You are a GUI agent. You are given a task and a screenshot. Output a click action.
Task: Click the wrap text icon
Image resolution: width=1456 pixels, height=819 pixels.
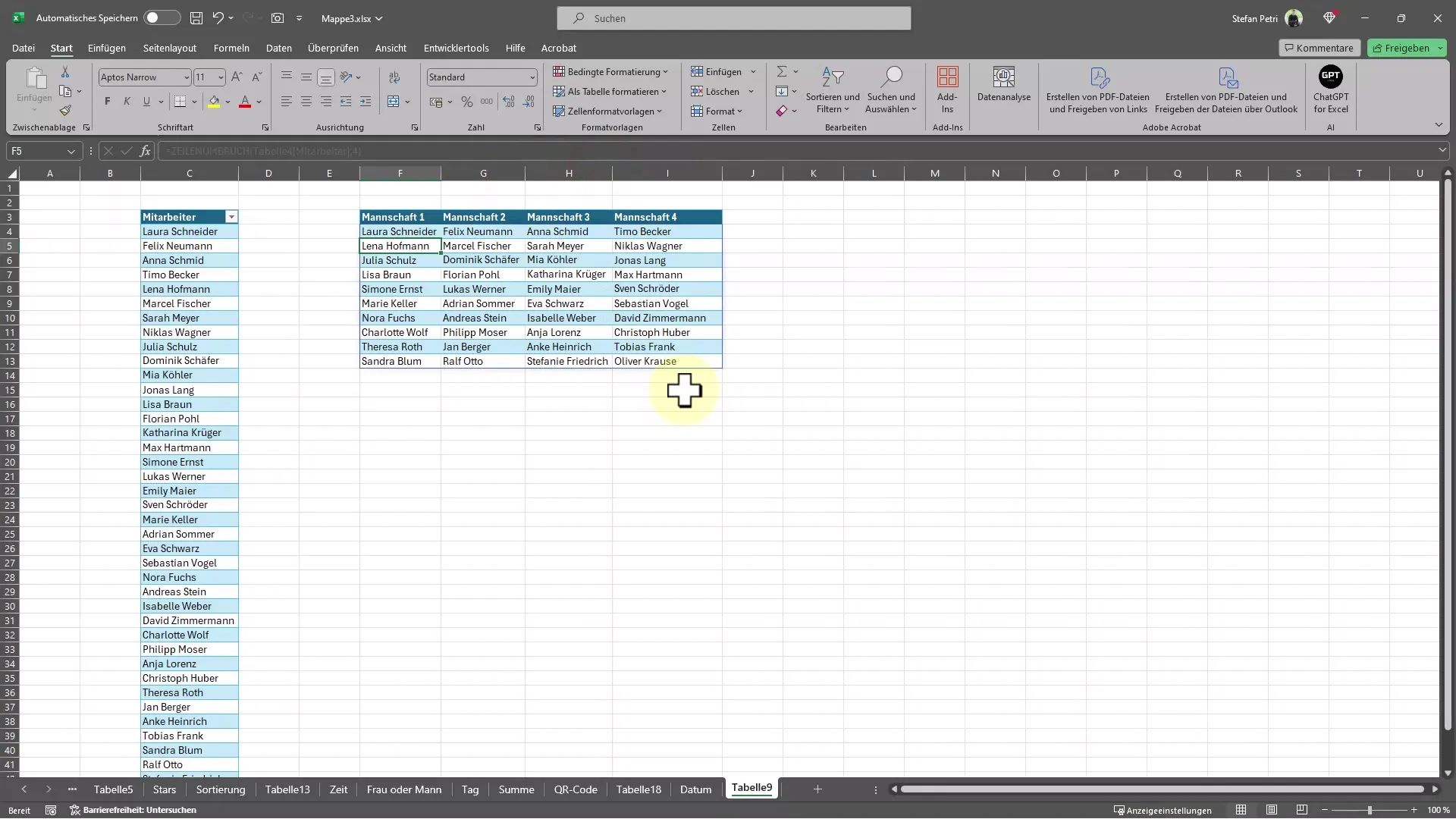coord(394,77)
